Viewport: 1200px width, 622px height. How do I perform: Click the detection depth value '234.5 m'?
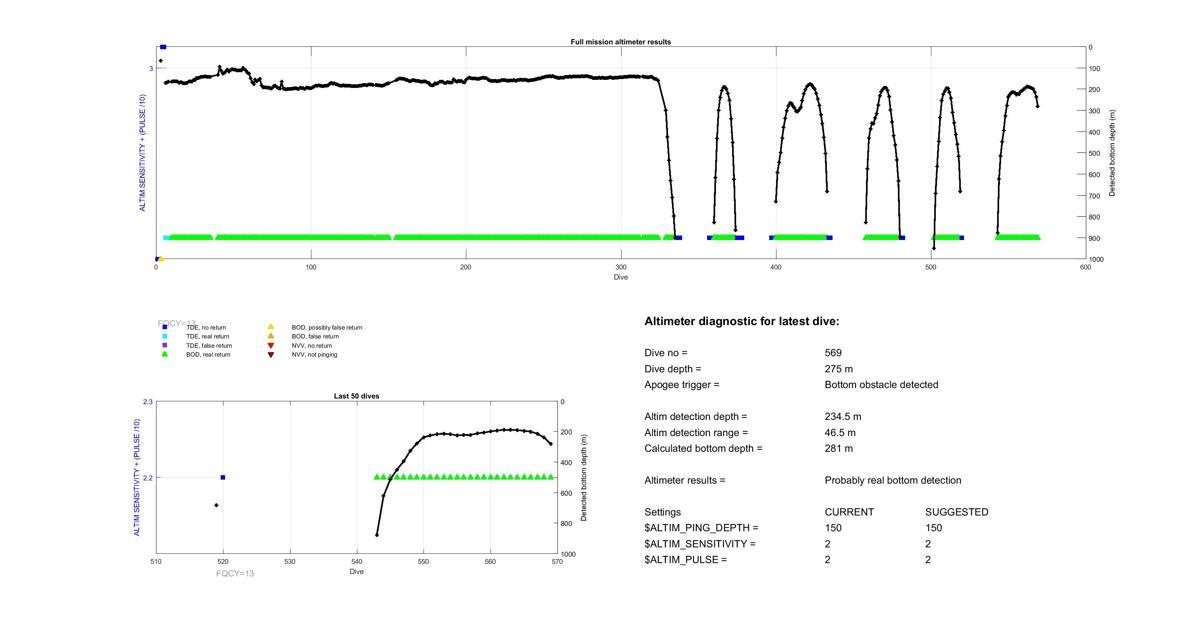tap(843, 417)
